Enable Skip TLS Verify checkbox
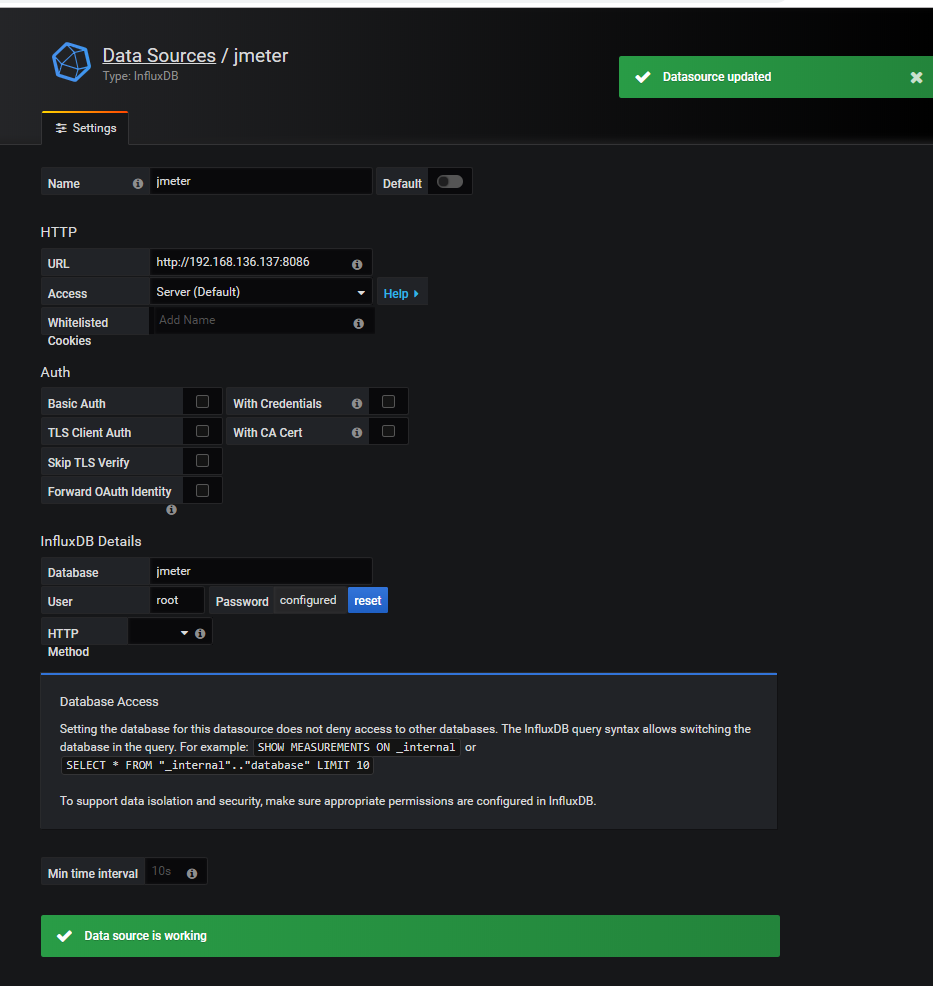Image resolution: width=933 pixels, height=986 pixels. (202, 460)
